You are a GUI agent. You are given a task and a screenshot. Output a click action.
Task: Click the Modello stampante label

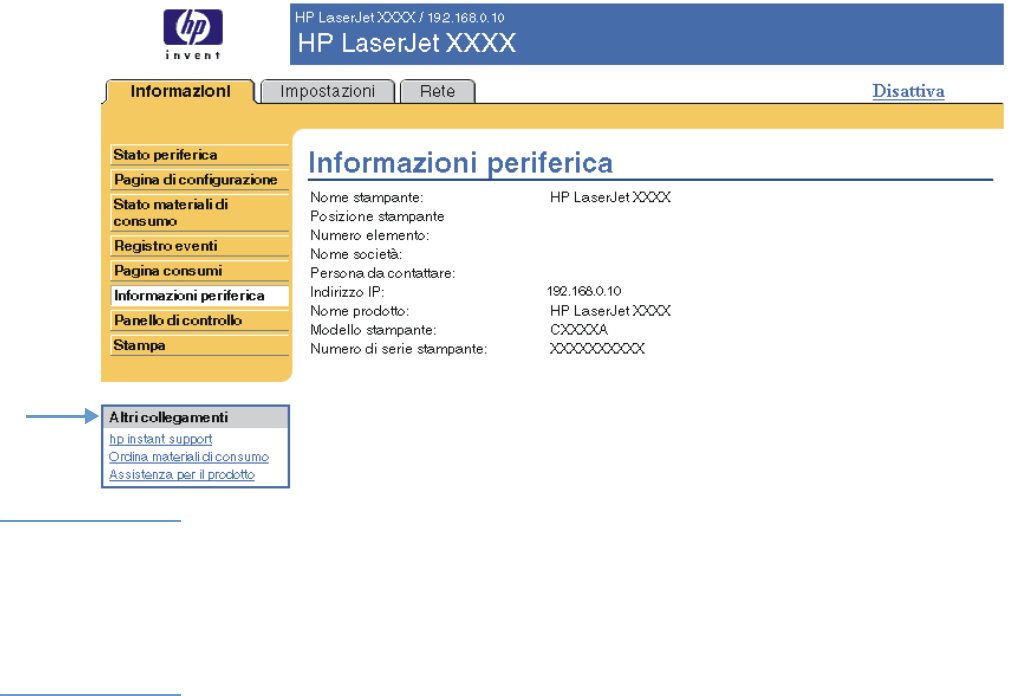(x=373, y=330)
